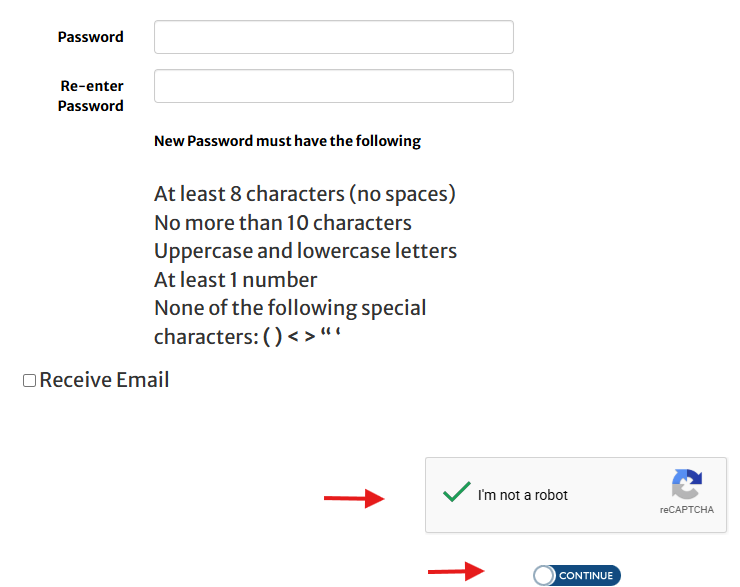740x587 pixels.
Task: Click the small "reCAPTCHA" text under the logo
Action: (x=686, y=510)
